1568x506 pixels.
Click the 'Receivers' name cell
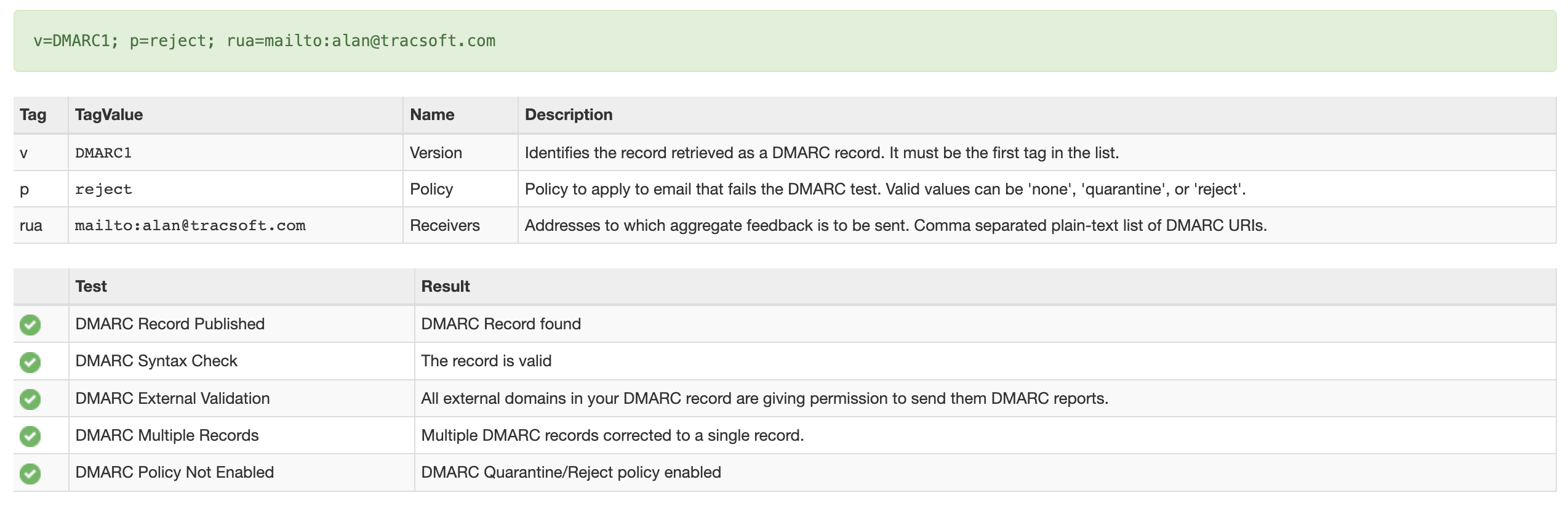click(x=444, y=226)
